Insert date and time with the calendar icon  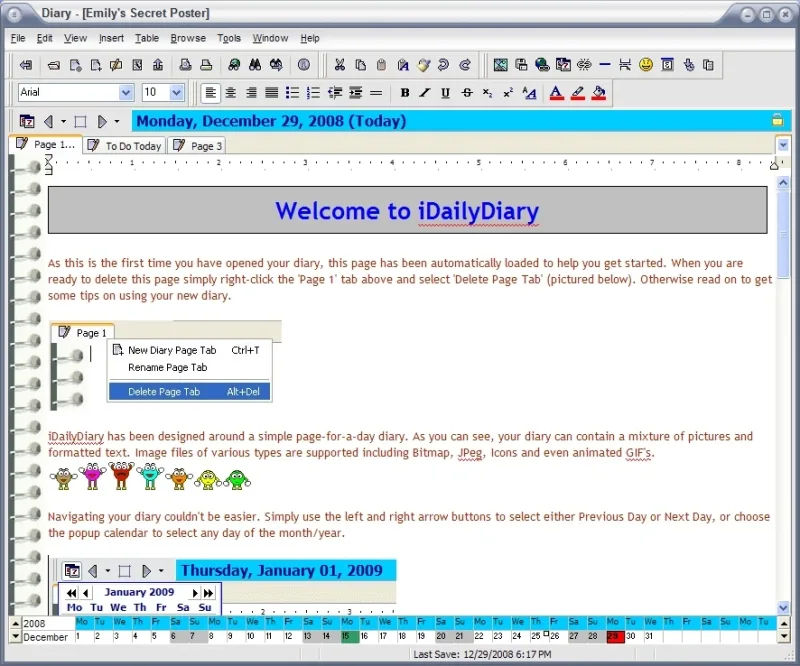click(x=563, y=65)
